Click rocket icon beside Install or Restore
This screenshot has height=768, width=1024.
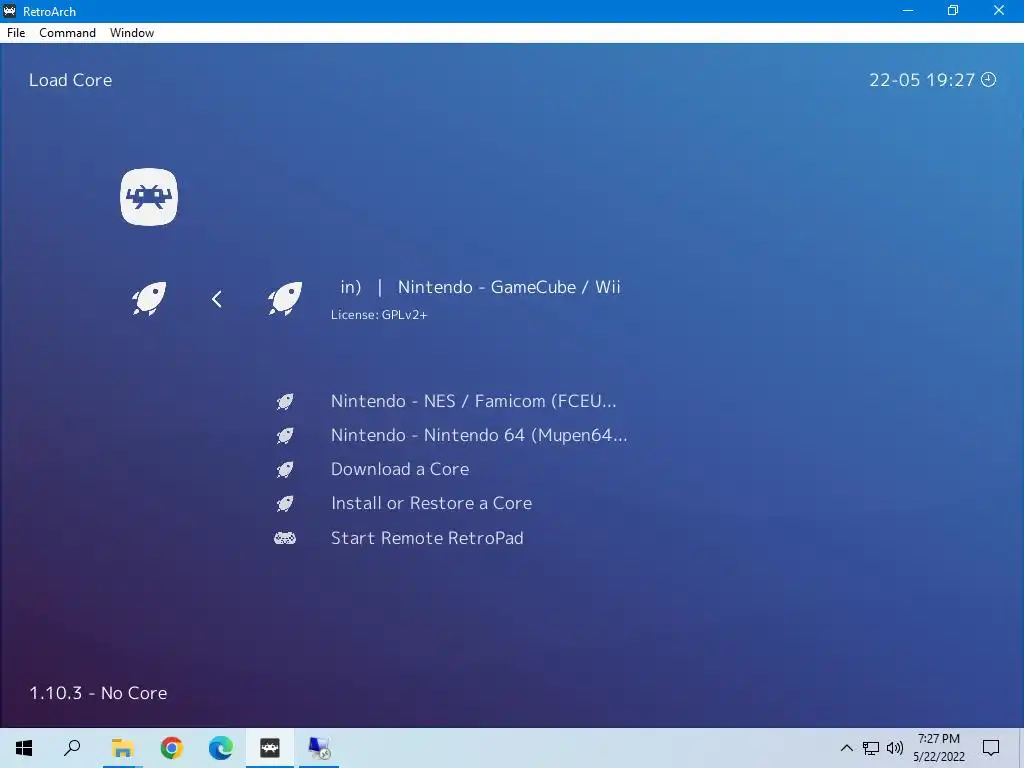pyautogui.click(x=285, y=503)
